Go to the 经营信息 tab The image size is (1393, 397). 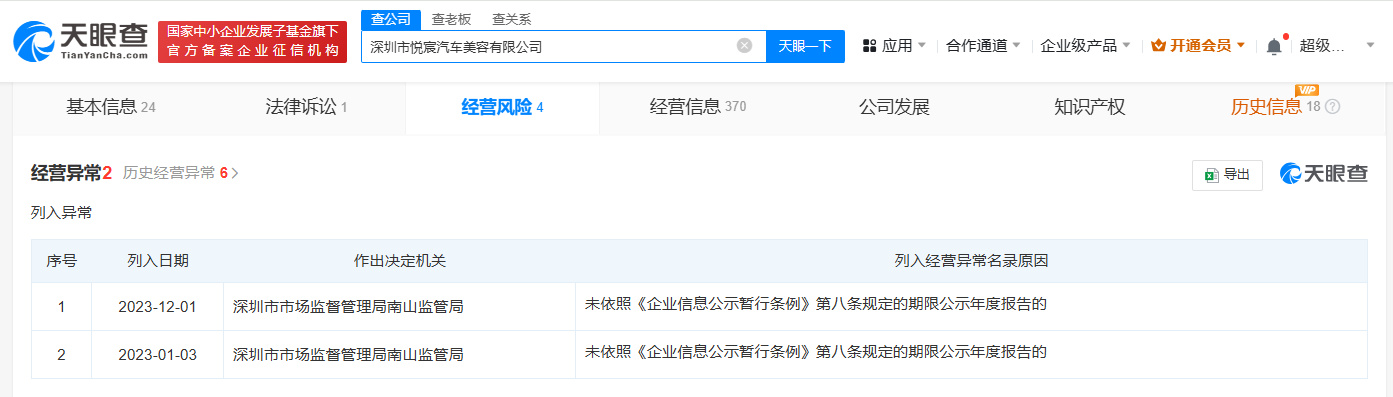point(698,107)
